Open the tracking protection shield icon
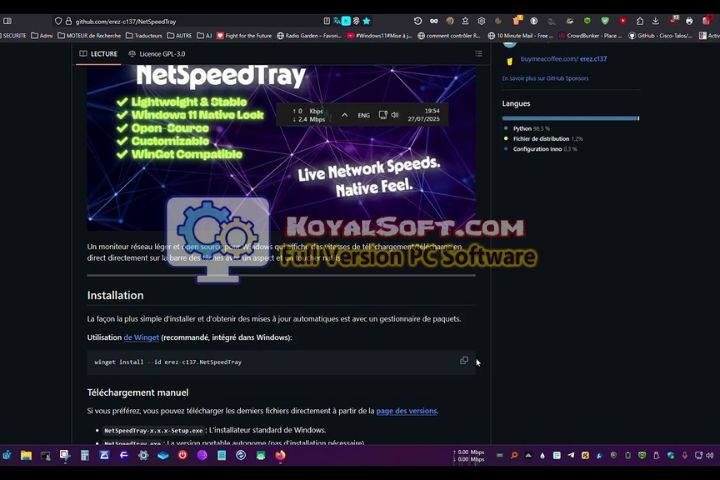This screenshot has height=480, width=720. coord(58,21)
